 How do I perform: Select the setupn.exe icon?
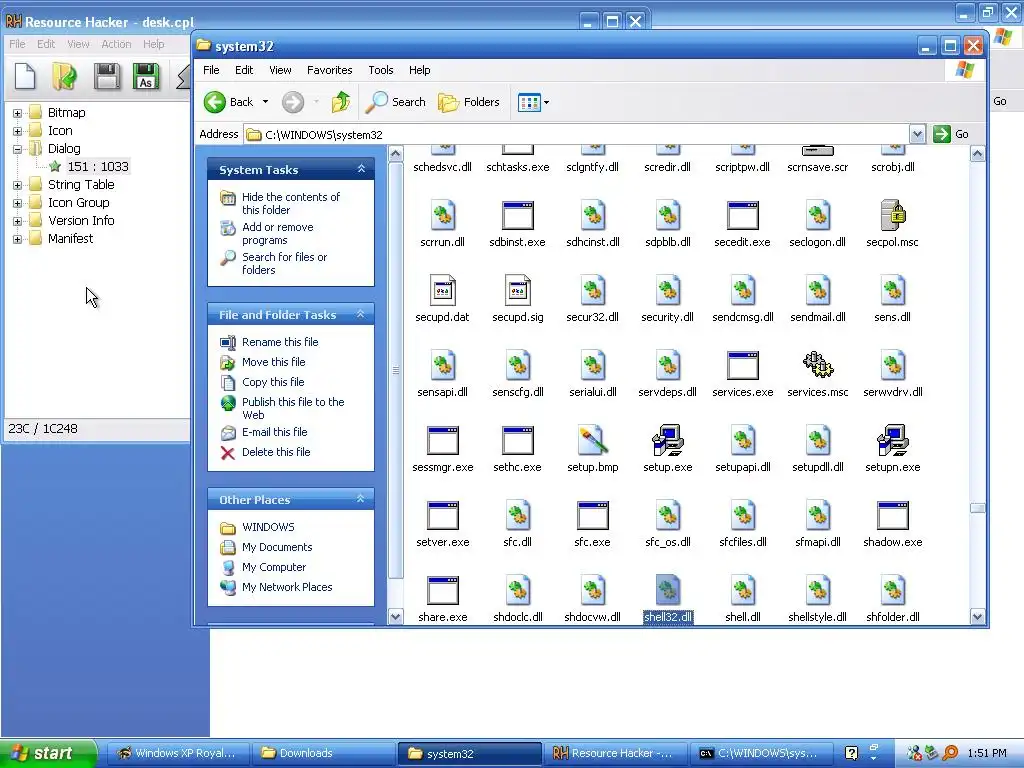893,440
